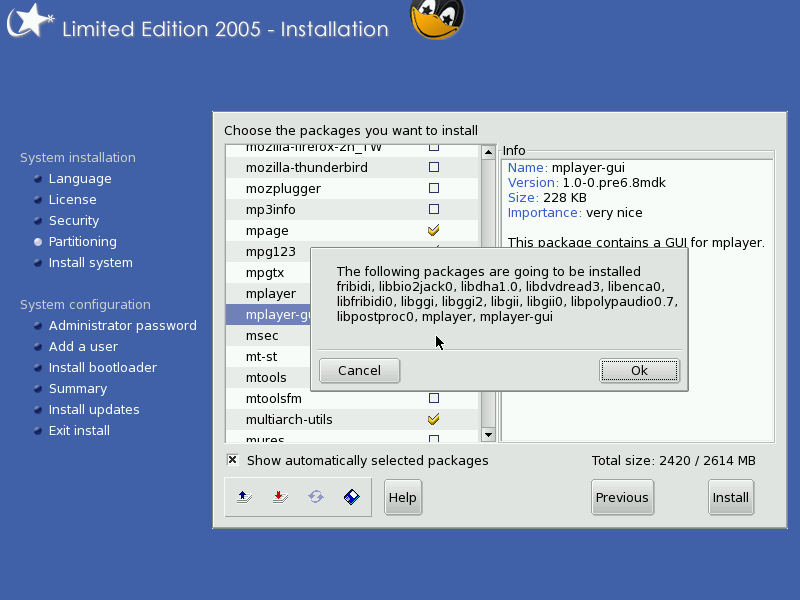Click the Name line in Info panel
The width and height of the screenshot is (800, 600).
pyautogui.click(x=566, y=167)
